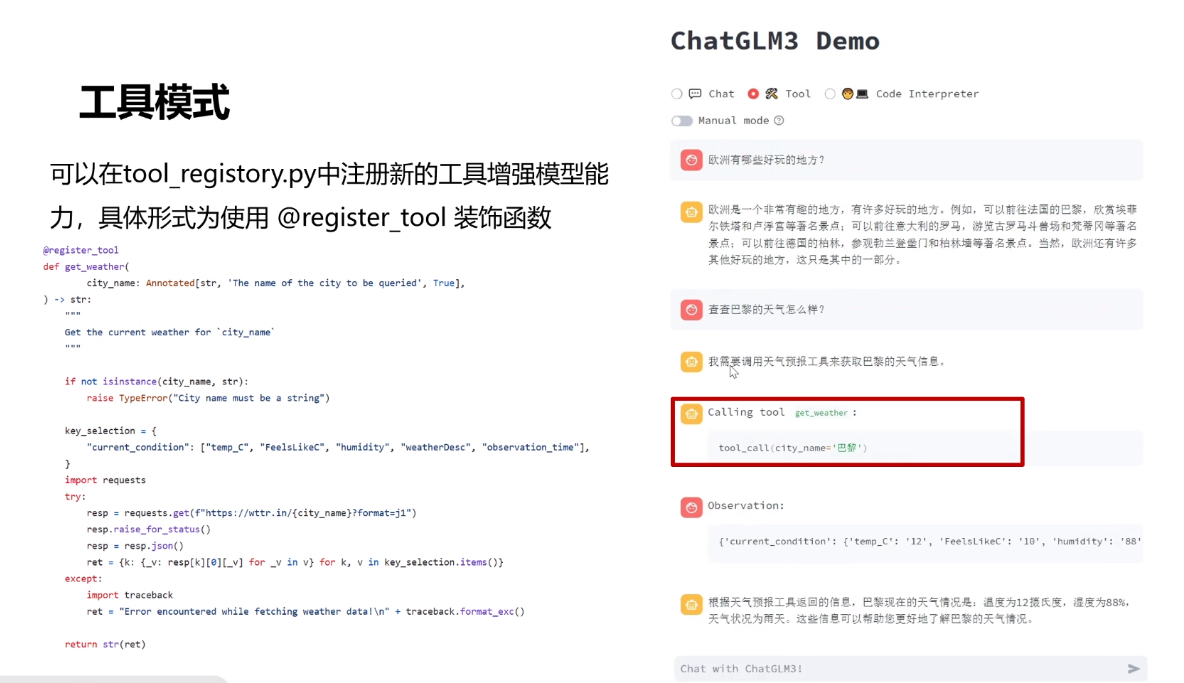Click the Observation avatar icon
Image resolution: width=1184 pixels, height=683 pixels.
click(x=691, y=507)
